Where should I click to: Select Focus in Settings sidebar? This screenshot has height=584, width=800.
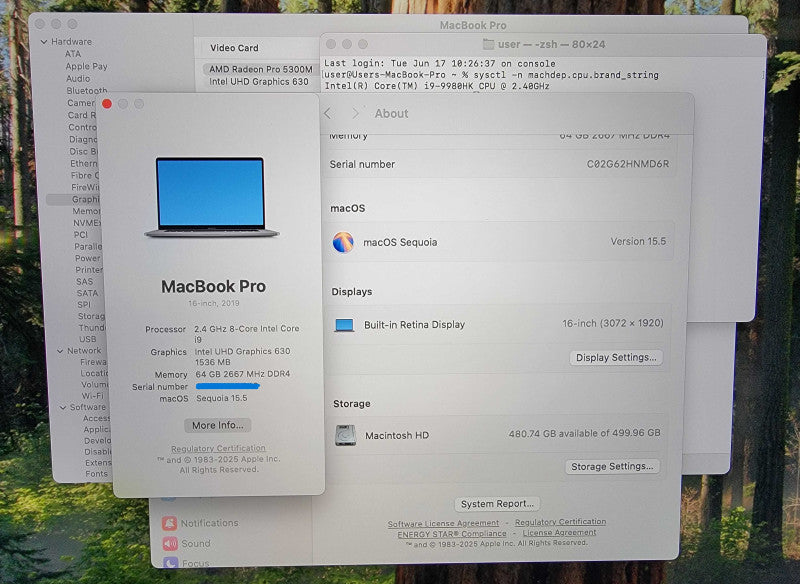coord(195,564)
